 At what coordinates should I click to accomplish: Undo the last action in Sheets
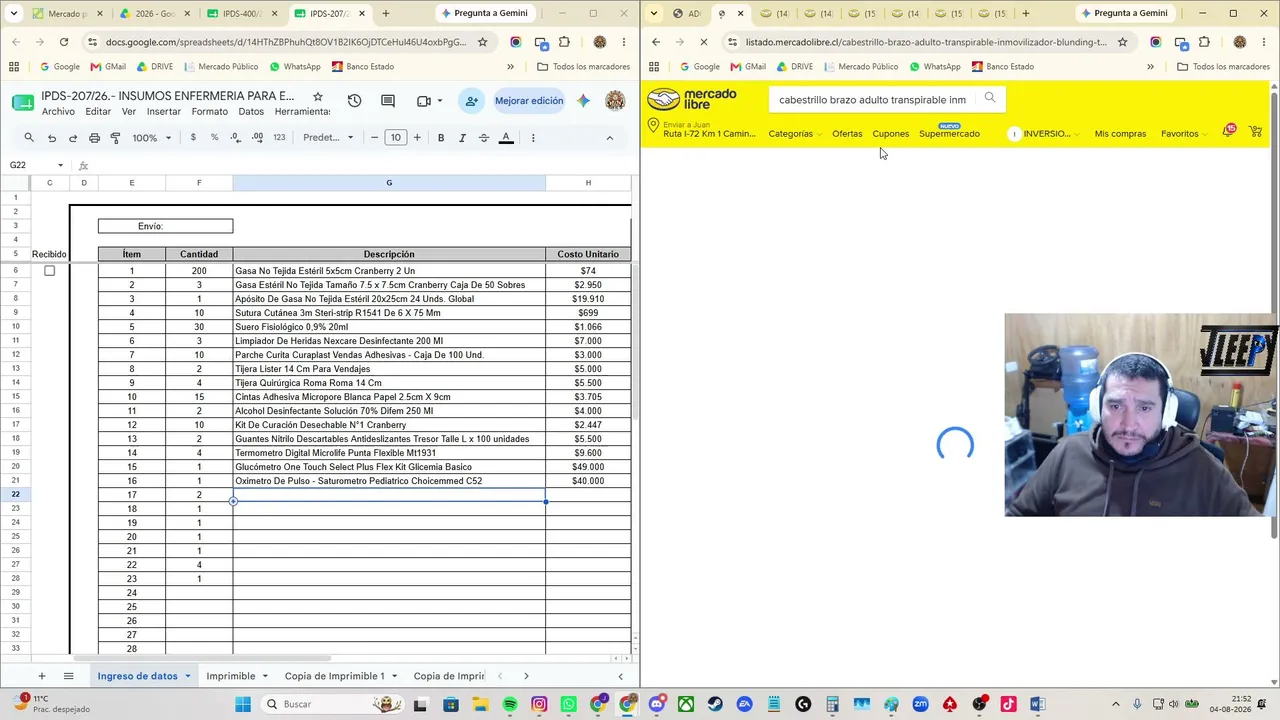pyautogui.click(x=52, y=138)
